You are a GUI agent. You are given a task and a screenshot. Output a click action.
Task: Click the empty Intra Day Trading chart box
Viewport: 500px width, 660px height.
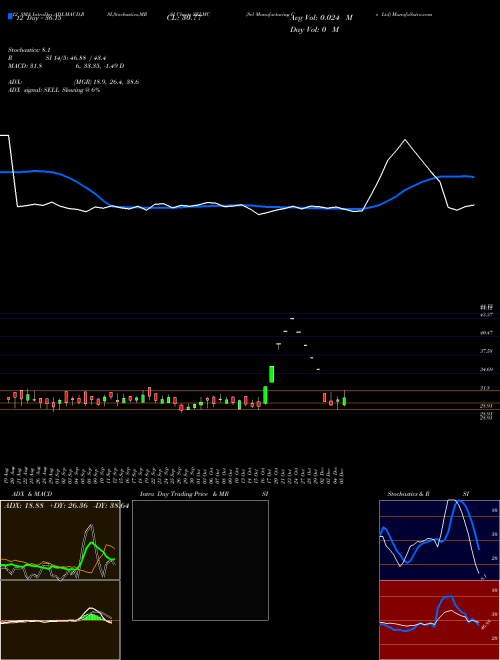[x=200, y=560]
